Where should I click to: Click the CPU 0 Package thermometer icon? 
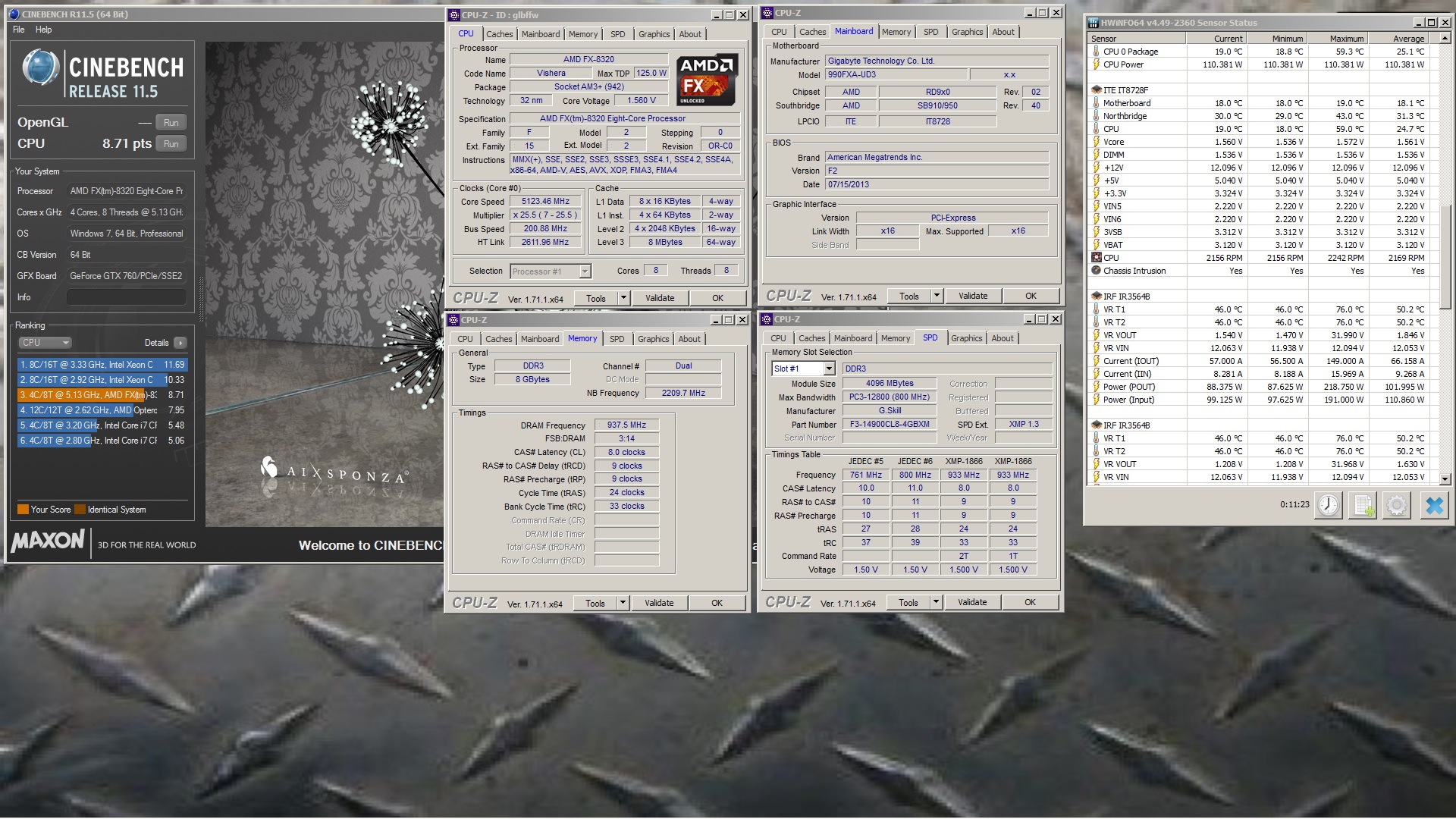pos(1096,52)
